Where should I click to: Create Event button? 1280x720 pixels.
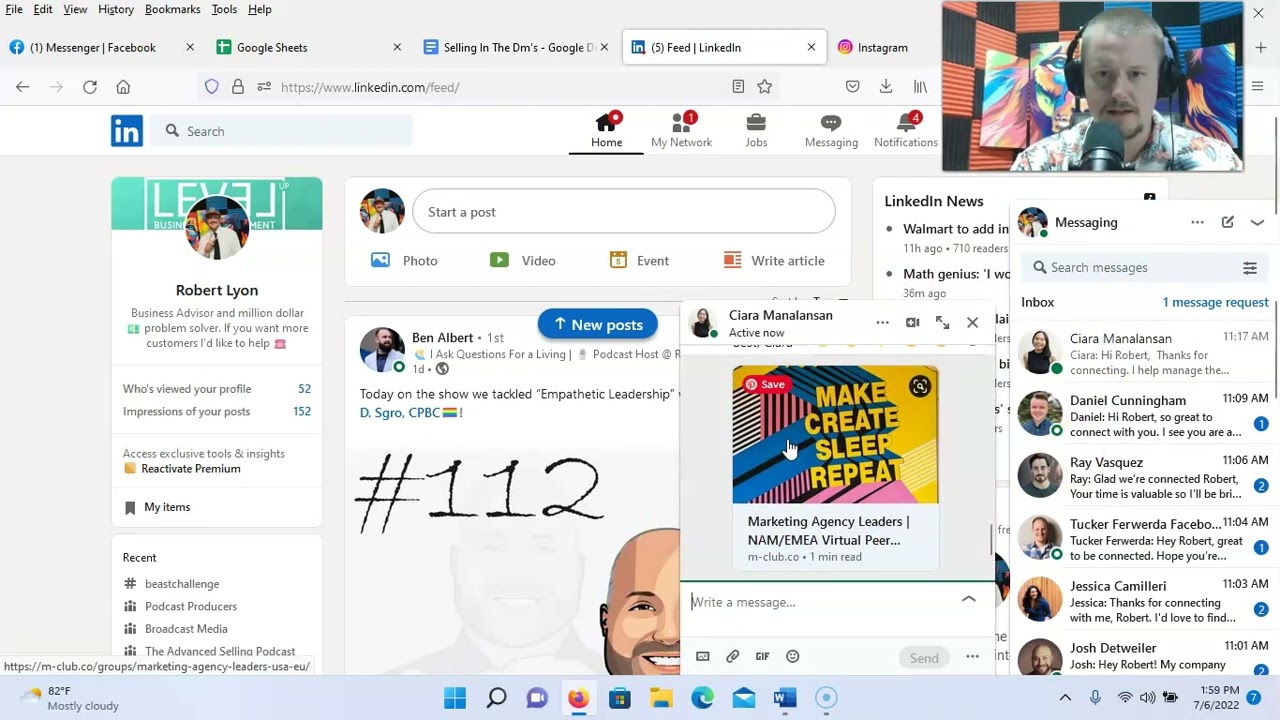pyautogui.click(x=639, y=260)
